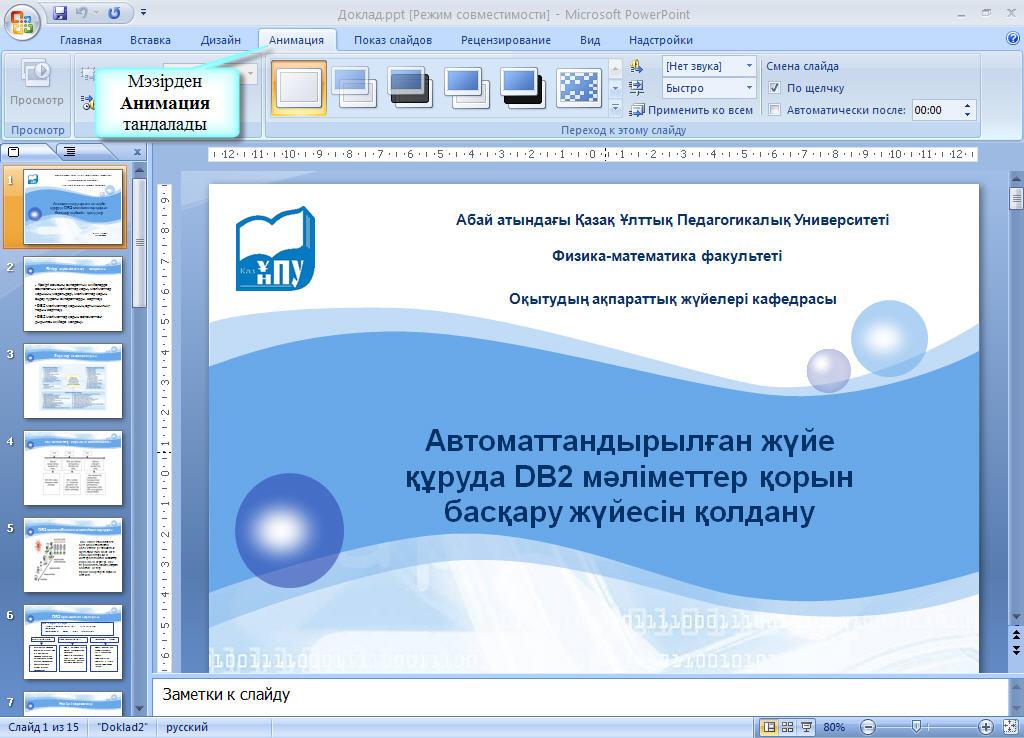The image size is (1024, 738).
Task: Select slide 4 thumbnail
Action: pos(73,468)
